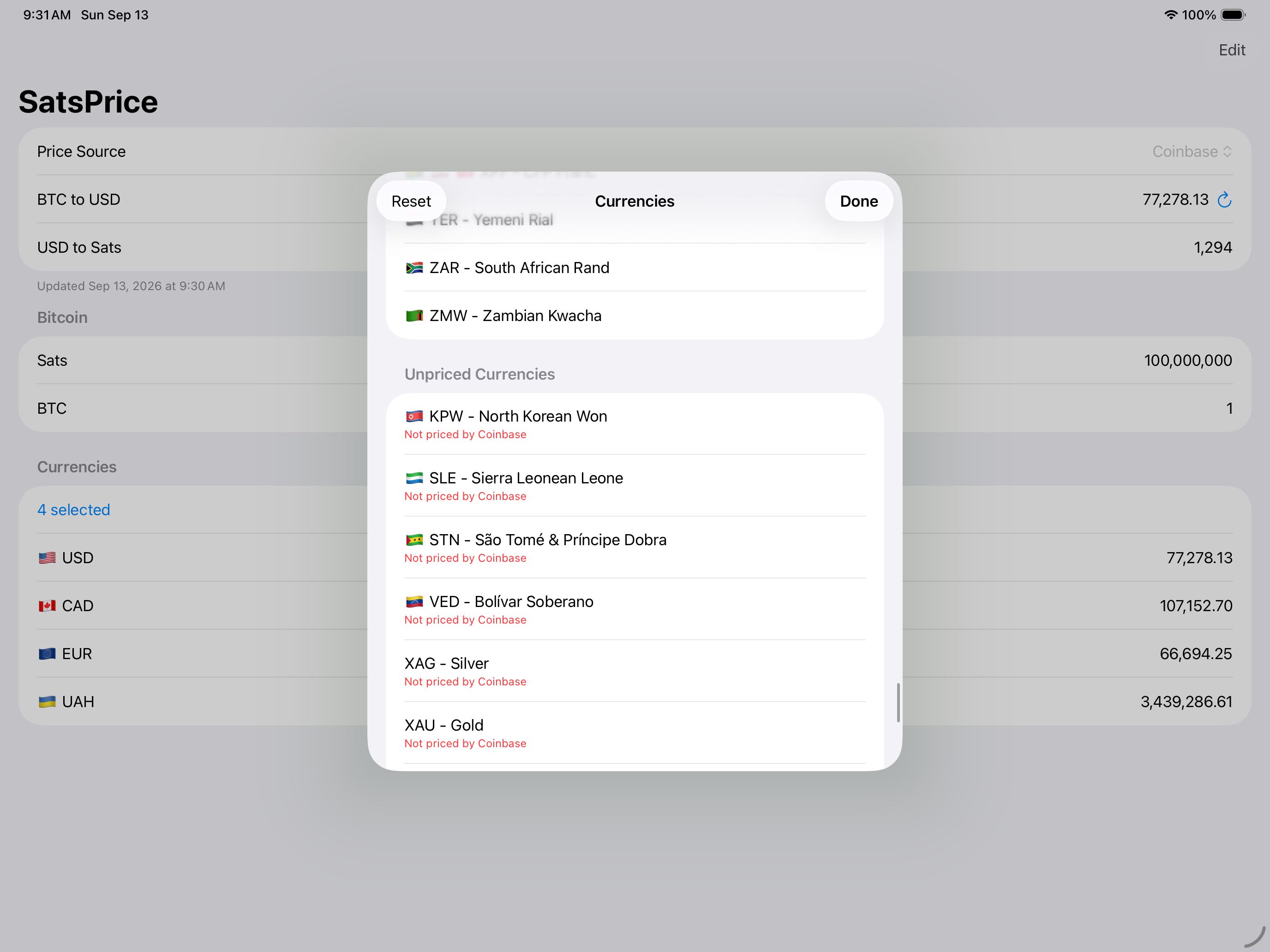Tap the South African flag icon
Image resolution: width=1270 pixels, height=952 pixels.
point(414,268)
